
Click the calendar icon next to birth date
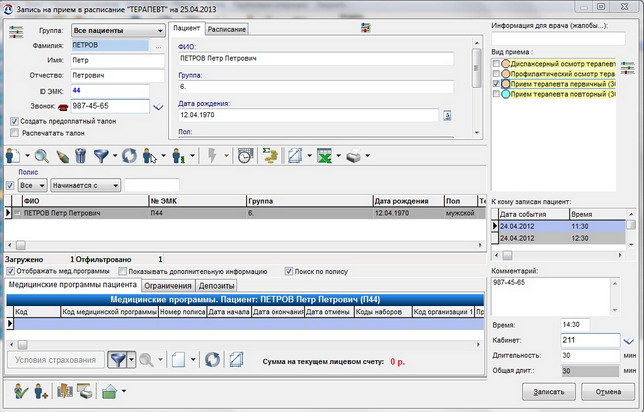tap(447, 115)
